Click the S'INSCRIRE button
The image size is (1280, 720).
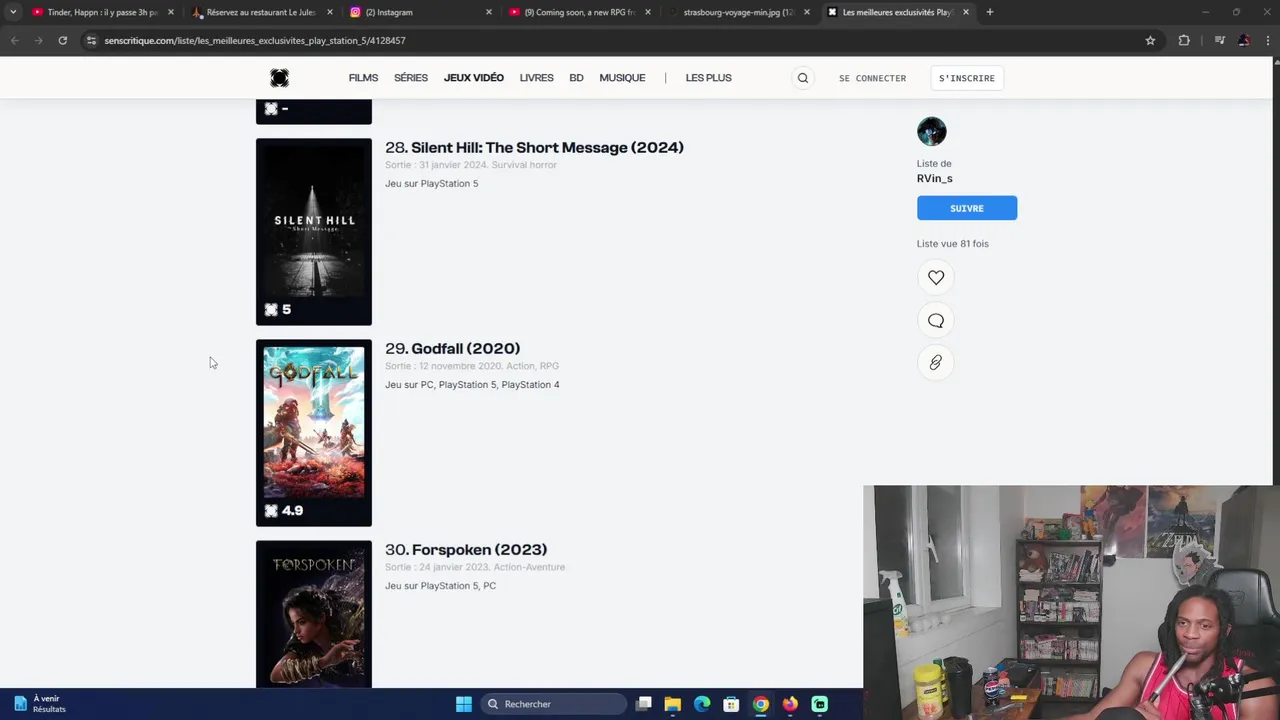pos(966,78)
